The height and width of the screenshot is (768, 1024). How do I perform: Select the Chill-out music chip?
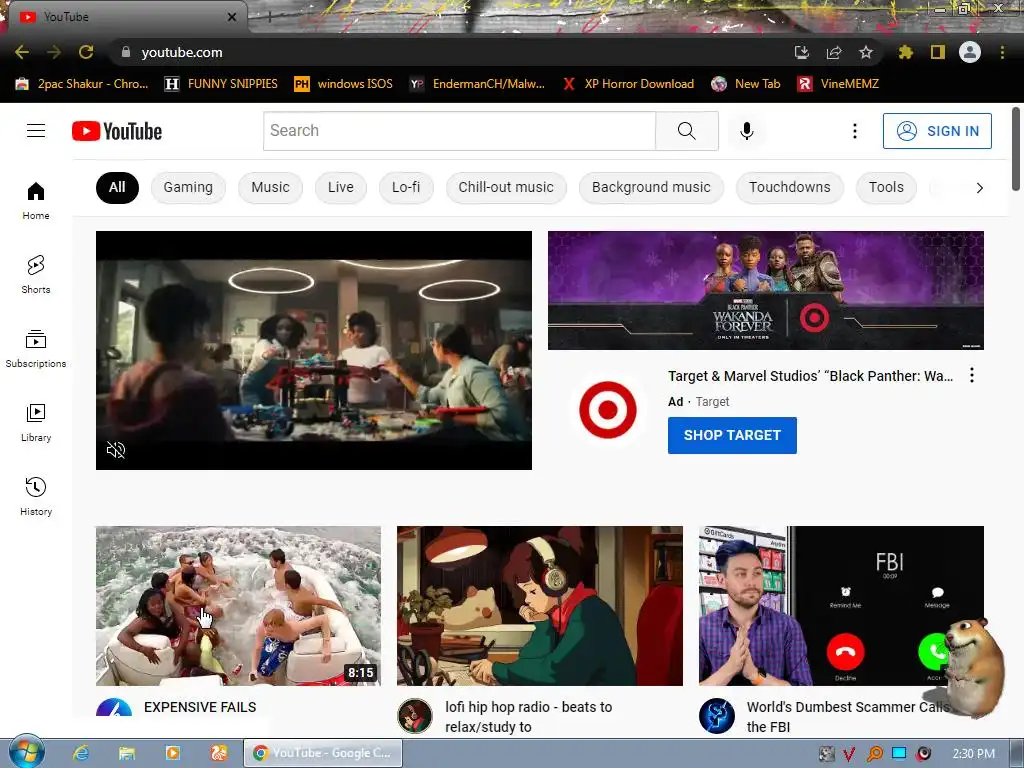click(x=506, y=187)
